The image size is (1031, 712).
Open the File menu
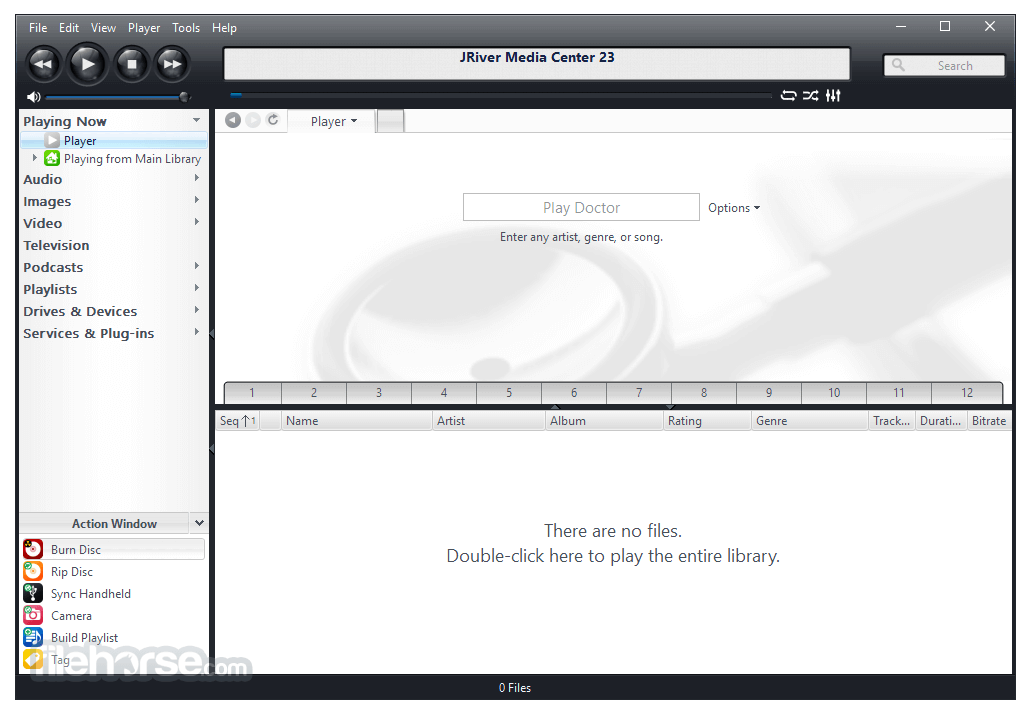[x=38, y=28]
